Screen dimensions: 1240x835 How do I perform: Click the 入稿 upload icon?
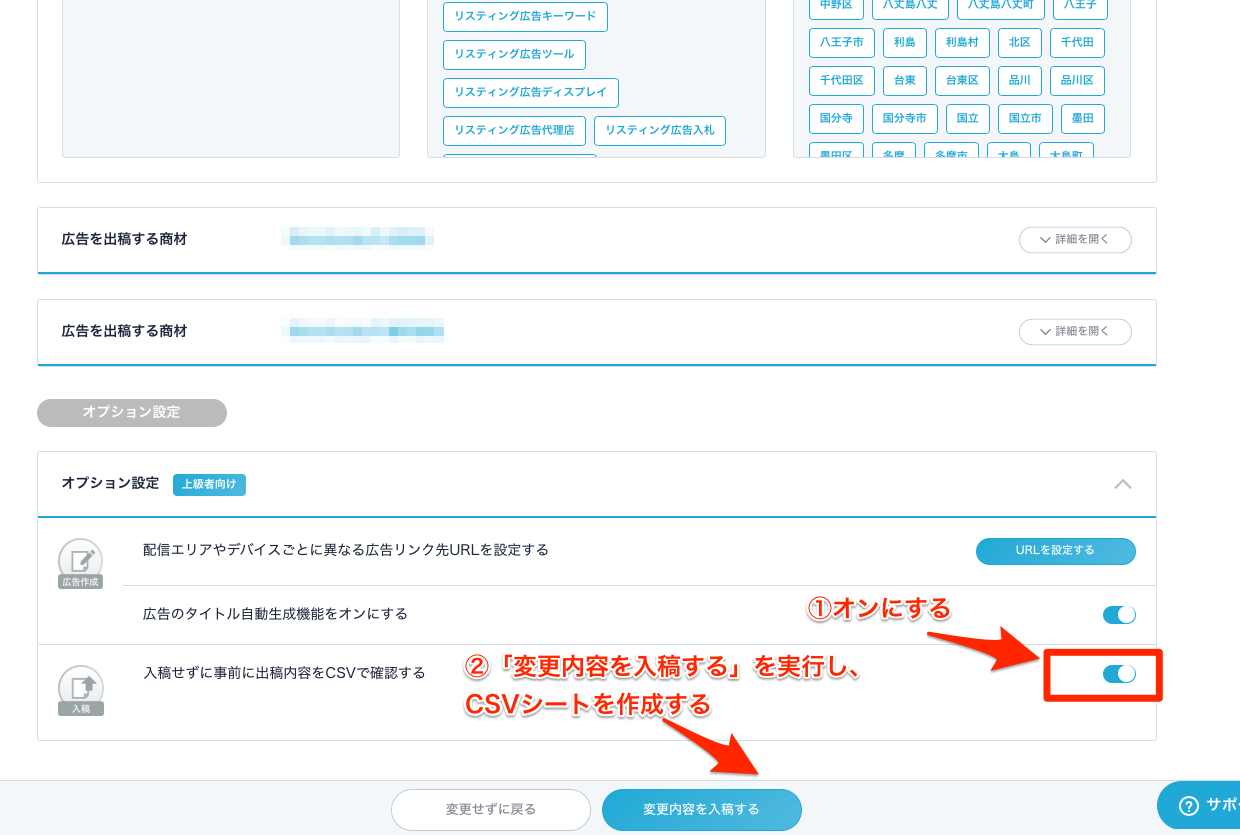click(x=81, y=690)
